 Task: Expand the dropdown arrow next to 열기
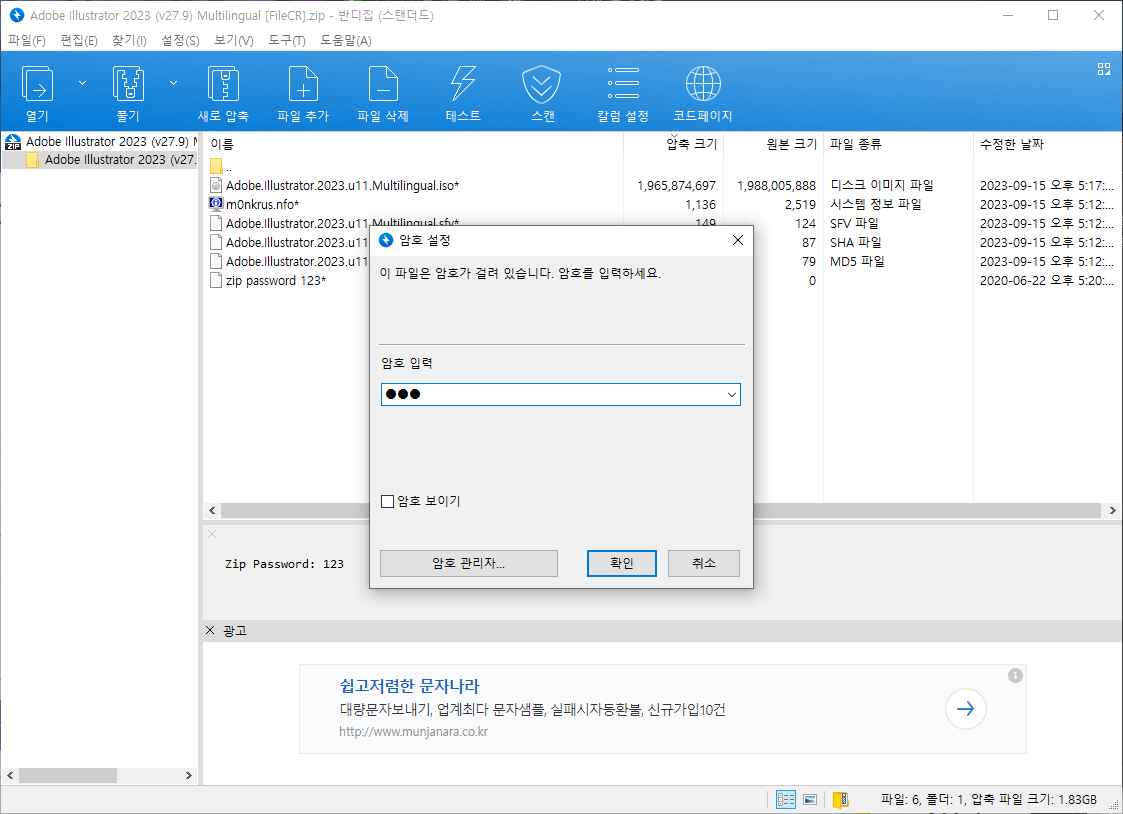coord(81,83)
